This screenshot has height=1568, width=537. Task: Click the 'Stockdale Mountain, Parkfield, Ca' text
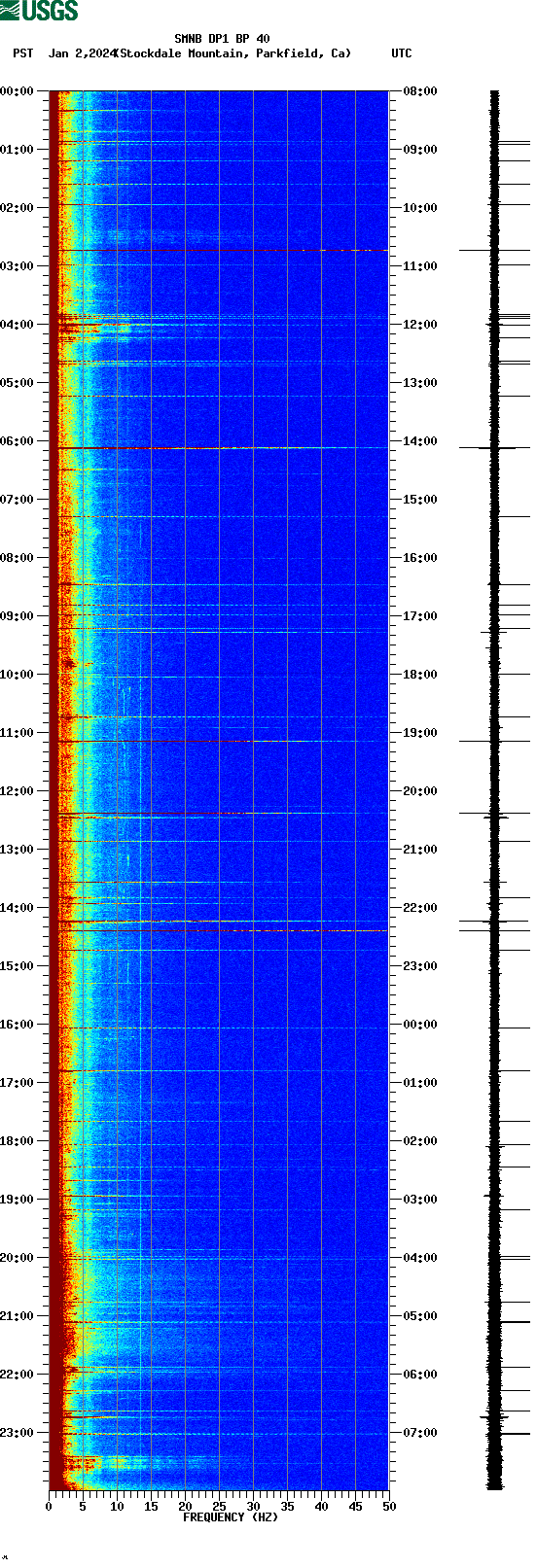[233, 53]
